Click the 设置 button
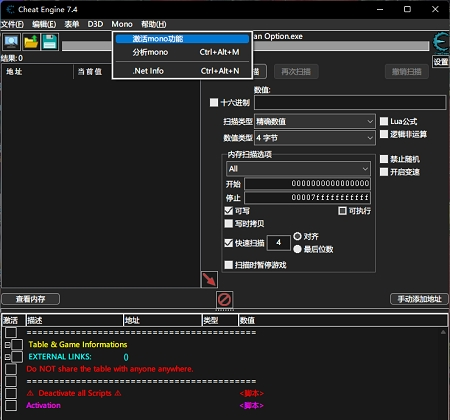Image resolution: width=451 pixels, height=420 pixels. click(x=441, y=62)
